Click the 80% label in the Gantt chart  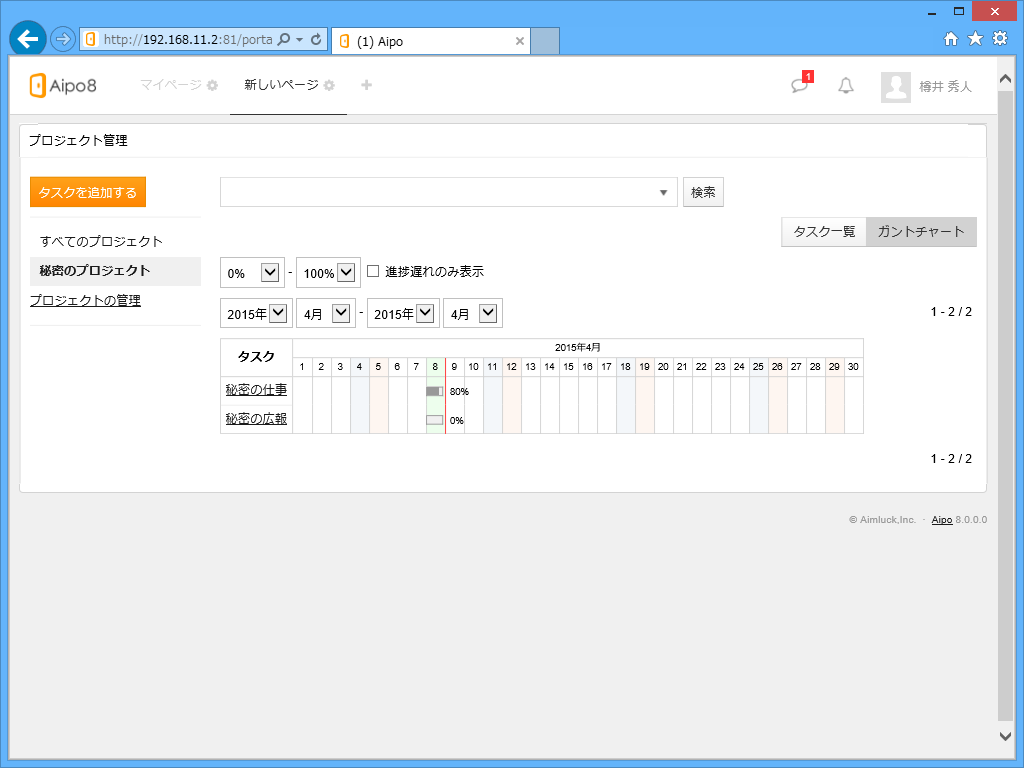(459, 392)
